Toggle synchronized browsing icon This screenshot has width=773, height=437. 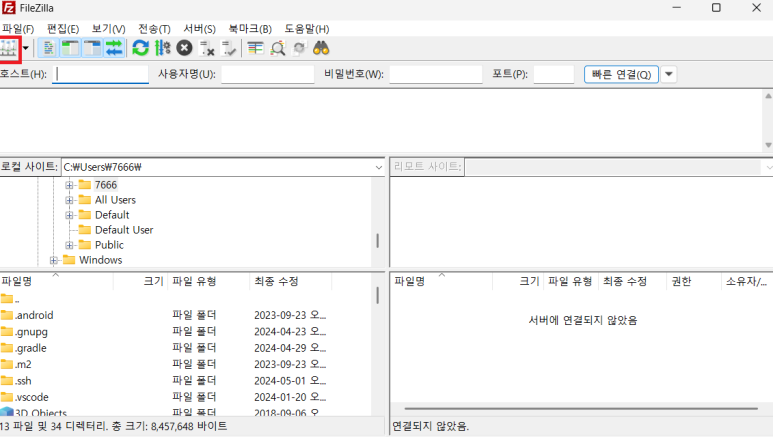pyautogui.click(x=299, y=48)
